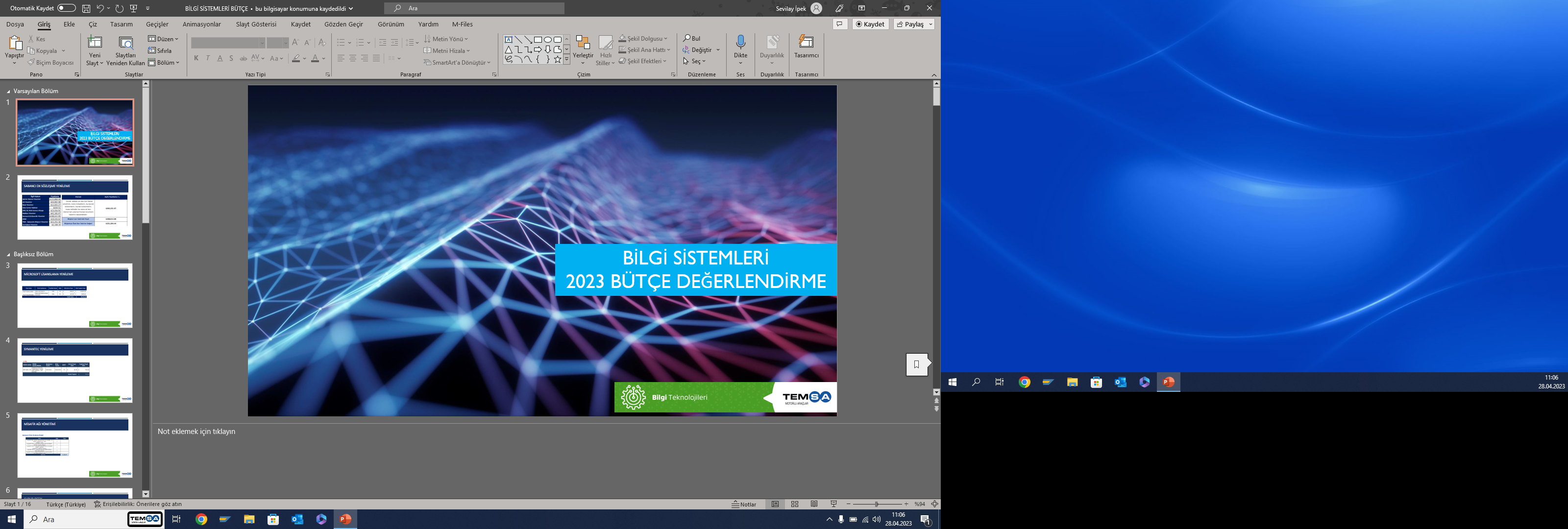Collapse the ribbon with the chevron
The image size is (1568, 529).
[x=934, y=75]
